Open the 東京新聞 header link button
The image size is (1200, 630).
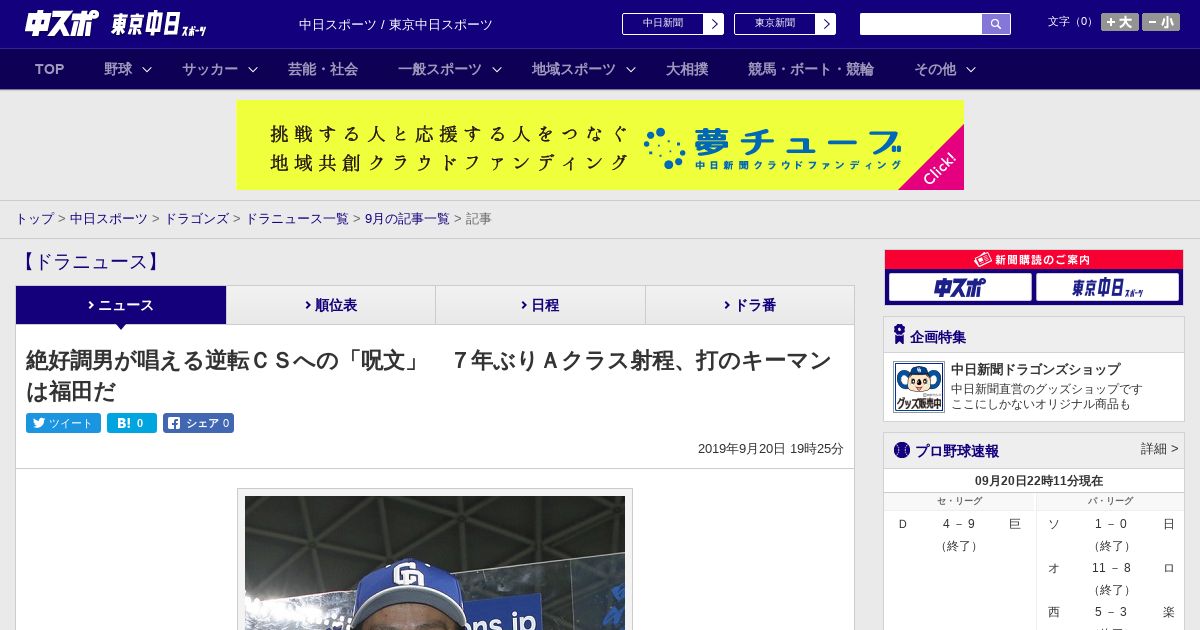click(775, 24)
